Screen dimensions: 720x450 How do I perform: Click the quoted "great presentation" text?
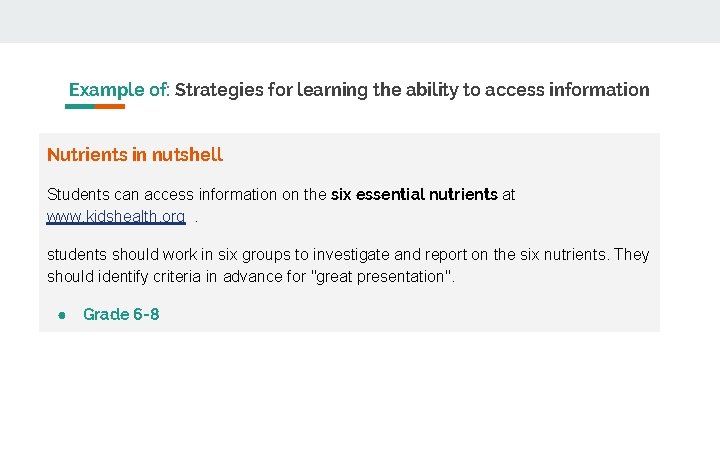384,276
